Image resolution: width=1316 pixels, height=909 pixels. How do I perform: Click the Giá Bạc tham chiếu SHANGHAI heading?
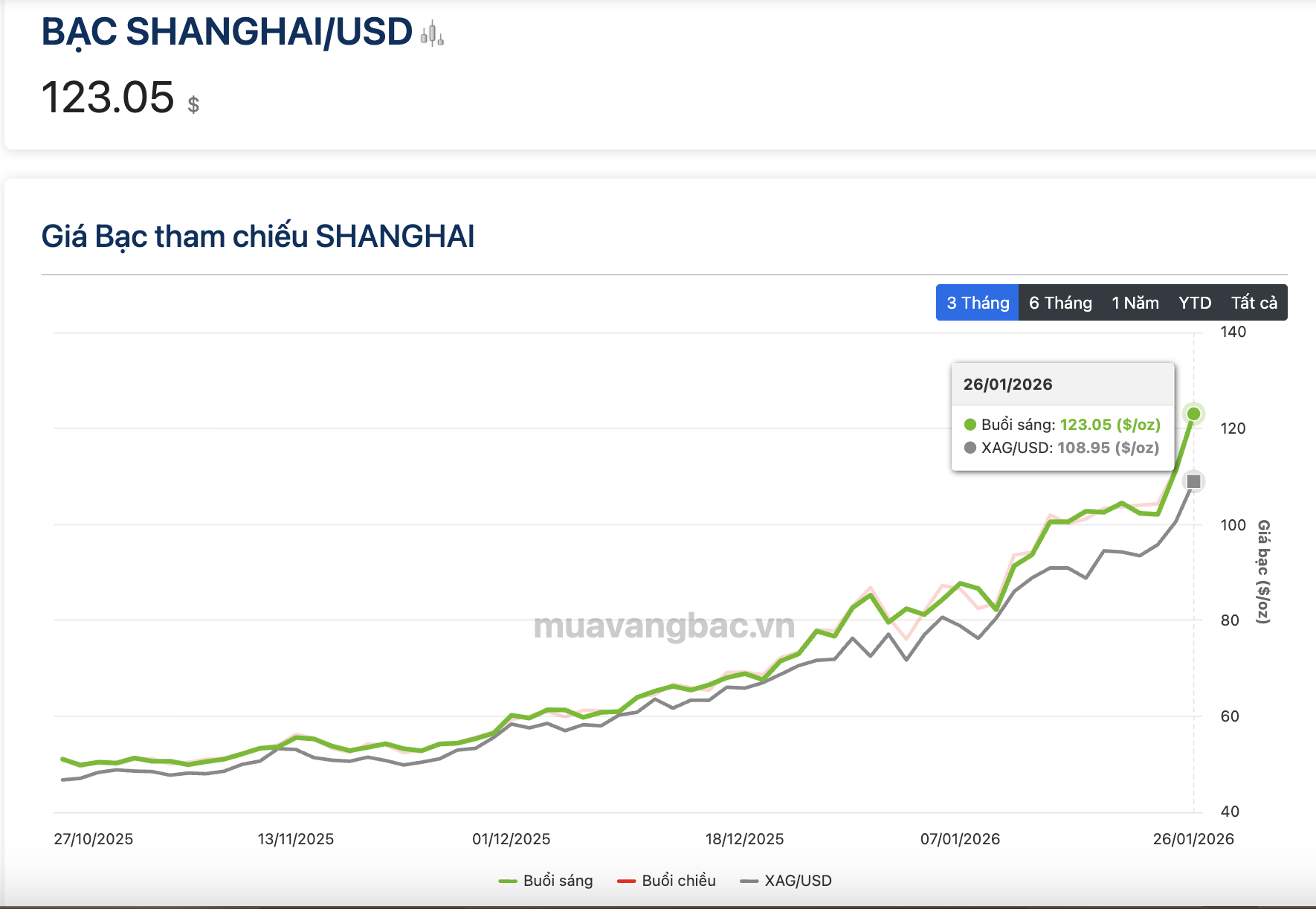click(258, 237)
